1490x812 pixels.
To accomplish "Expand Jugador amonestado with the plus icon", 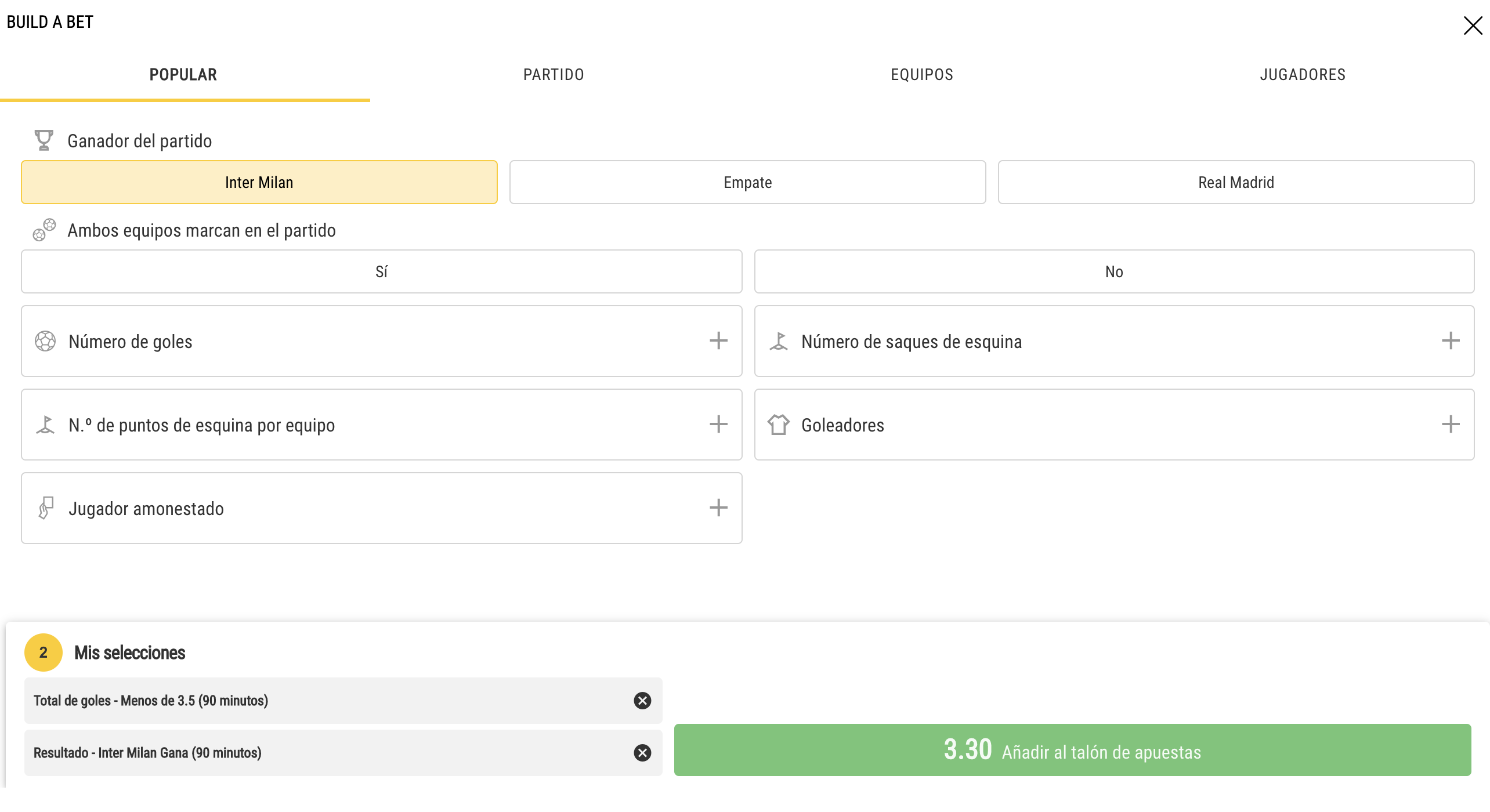I will (x=718, y=508).
